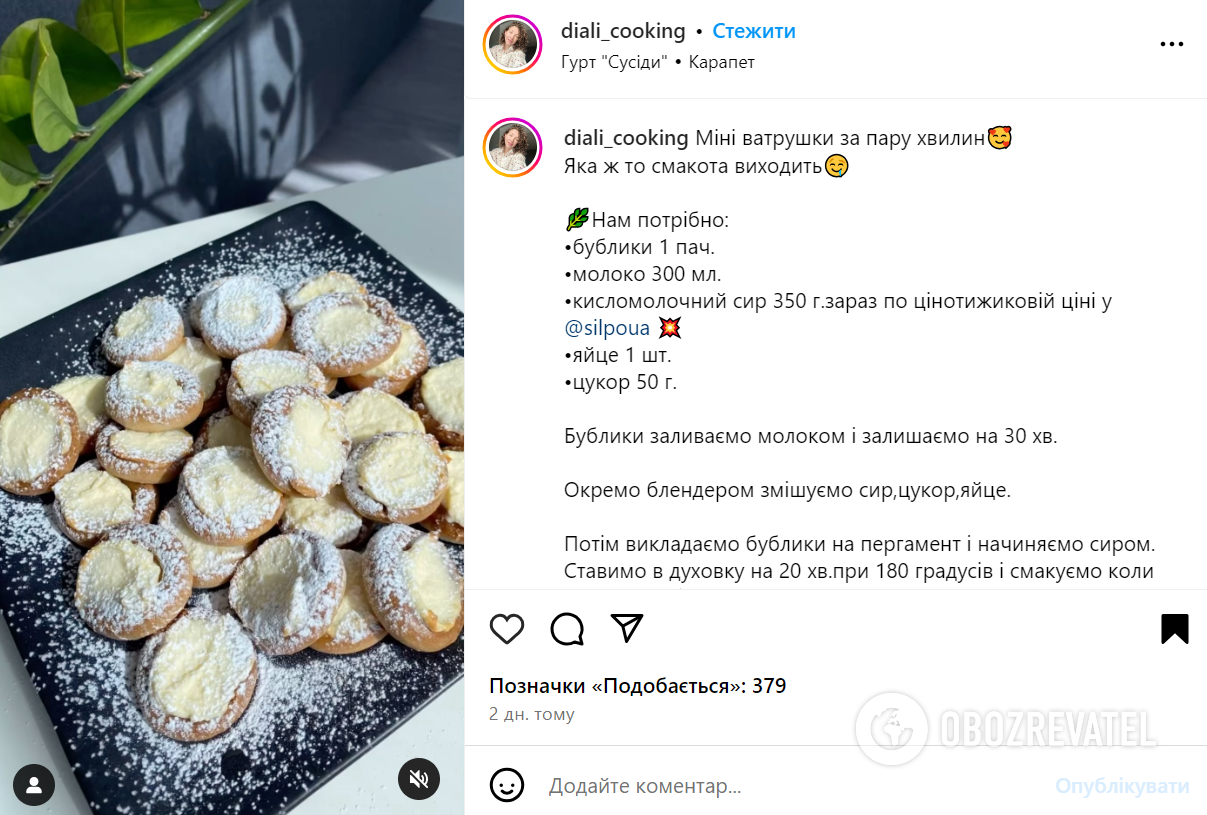Open the three-dots more options menu
This screenshot has height=815, width=1207.
tap(1171, 45)
